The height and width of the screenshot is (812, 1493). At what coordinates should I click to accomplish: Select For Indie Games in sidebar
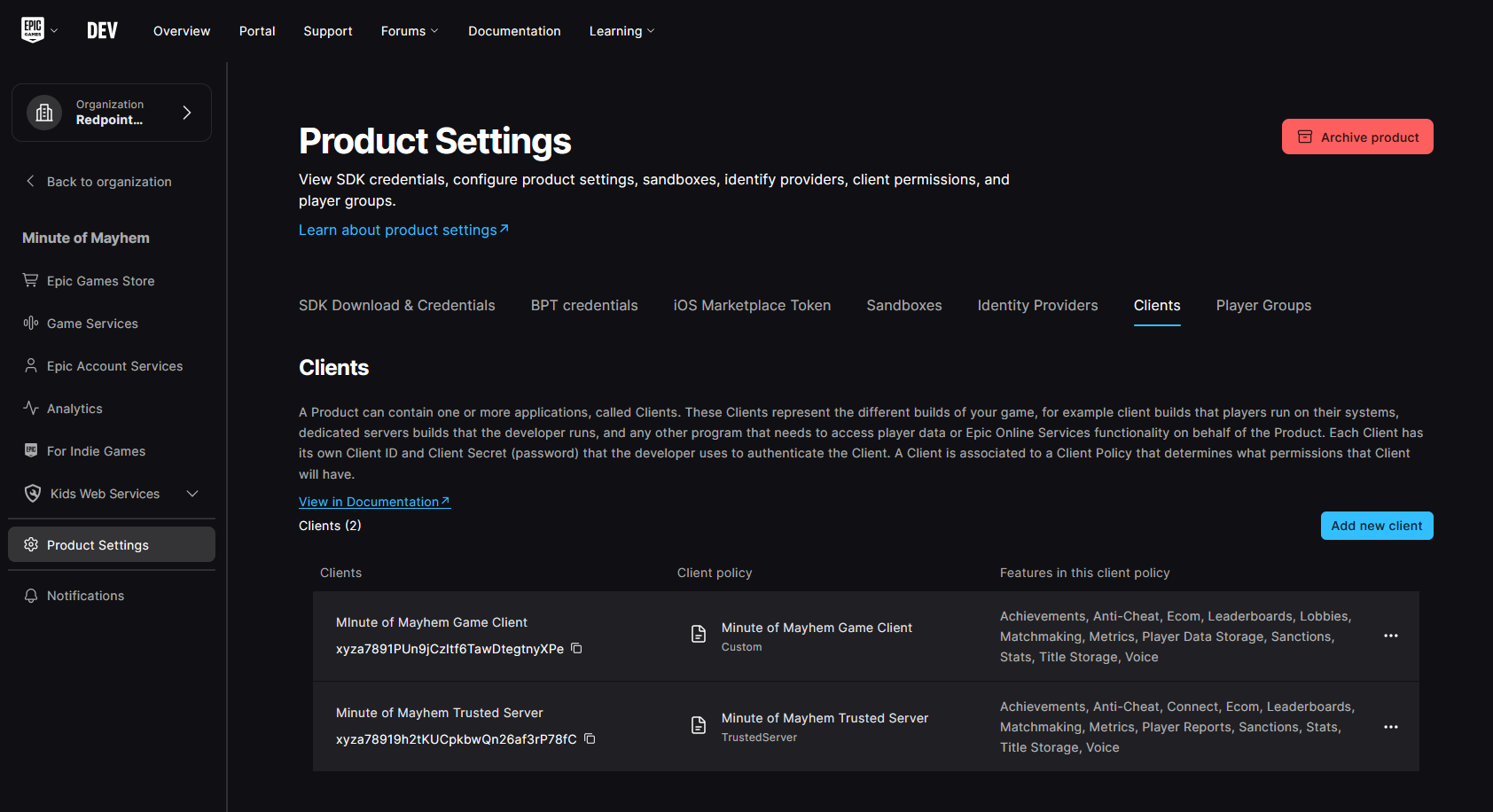(96, 450)
